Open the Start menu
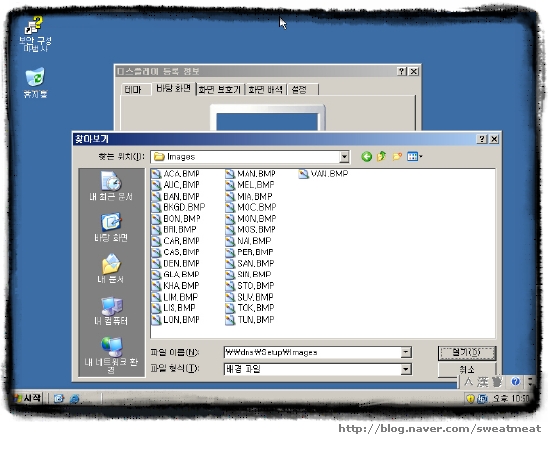The image size is (548, 450). (x=28, y=398)
